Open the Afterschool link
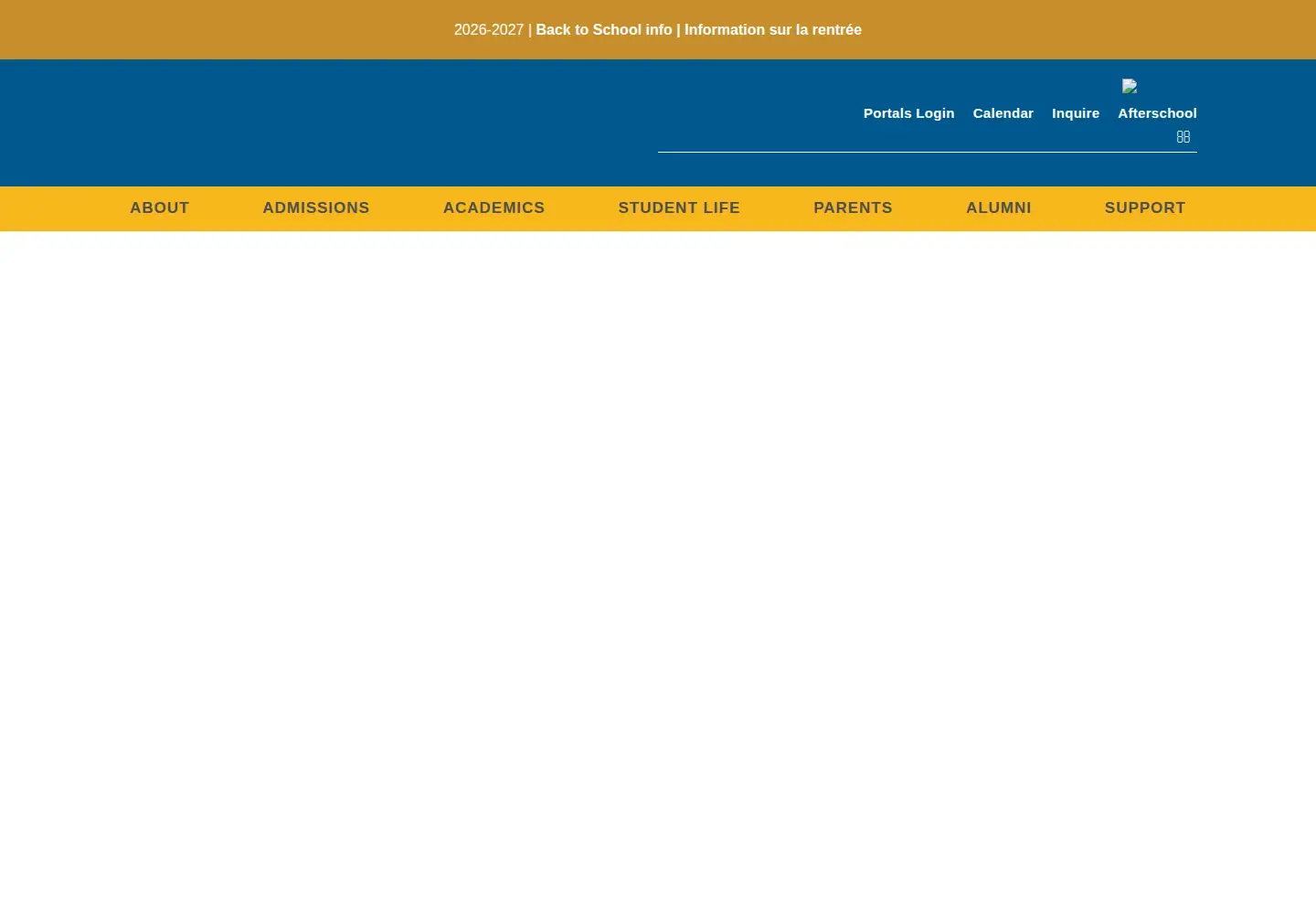1316x914 pixels. coord(1157,113)
